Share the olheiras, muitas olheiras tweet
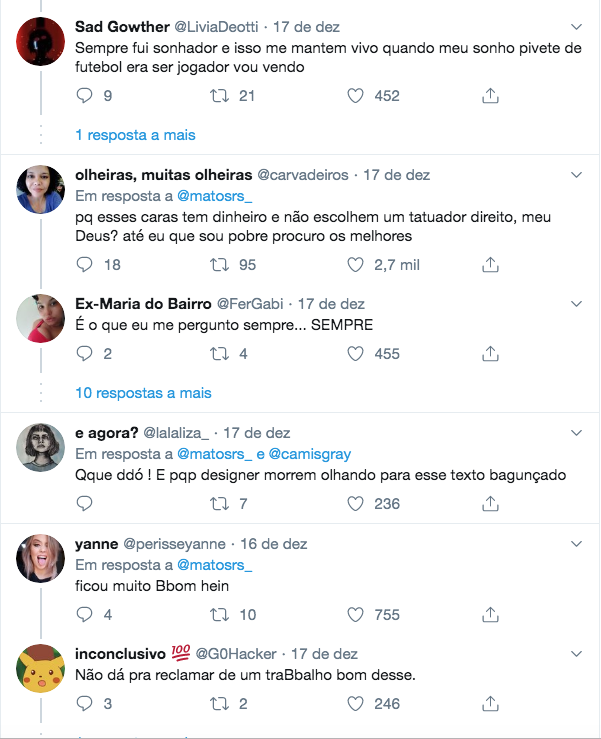The width and height of the screenshot is (601, 739). pos(490,265)
